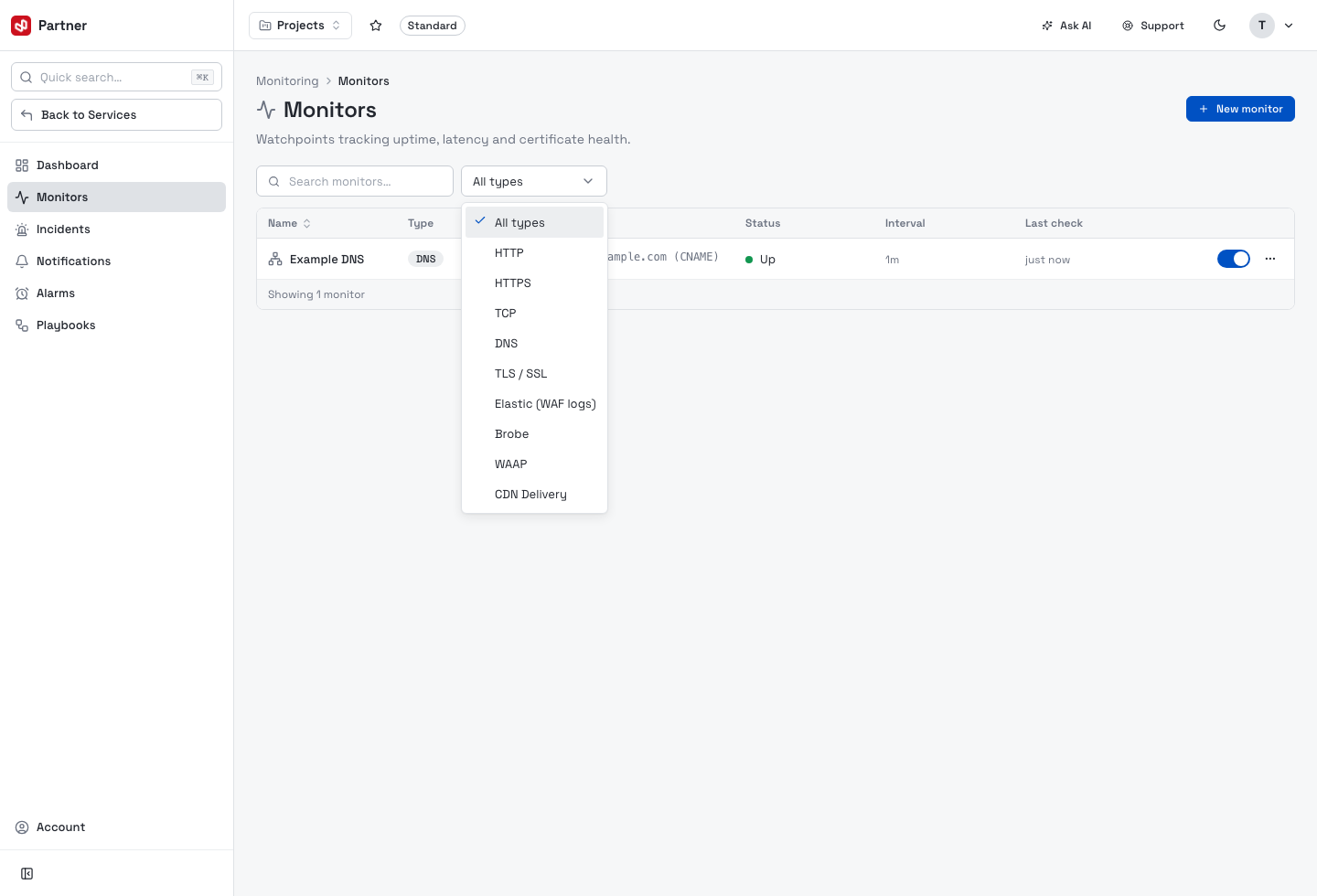Click the Last check column header
The width and height of the screenshot is (1317, 896).
coord(1054,223)
